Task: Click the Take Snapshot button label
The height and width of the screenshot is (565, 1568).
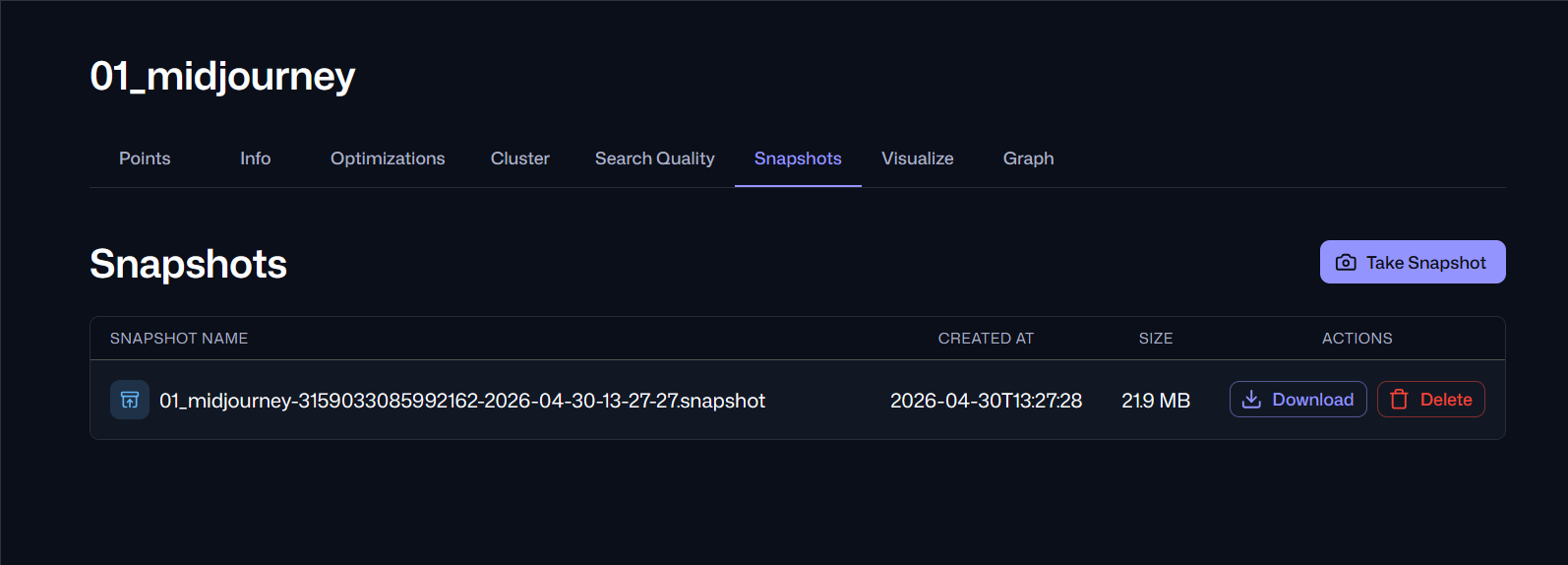Action: pyautogui.click(x=1425, y=263)
